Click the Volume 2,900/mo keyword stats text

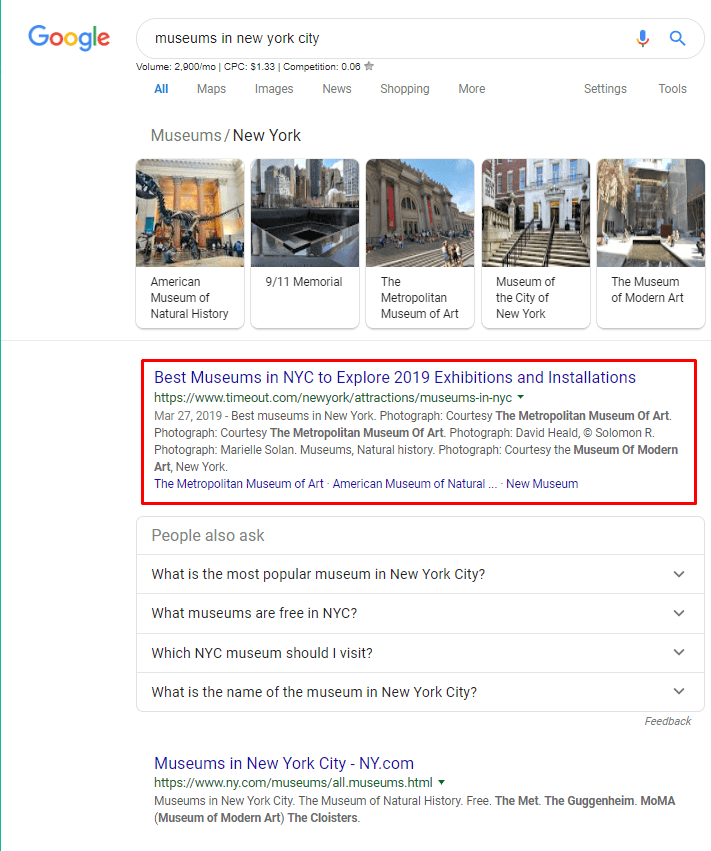pos(176,67)
